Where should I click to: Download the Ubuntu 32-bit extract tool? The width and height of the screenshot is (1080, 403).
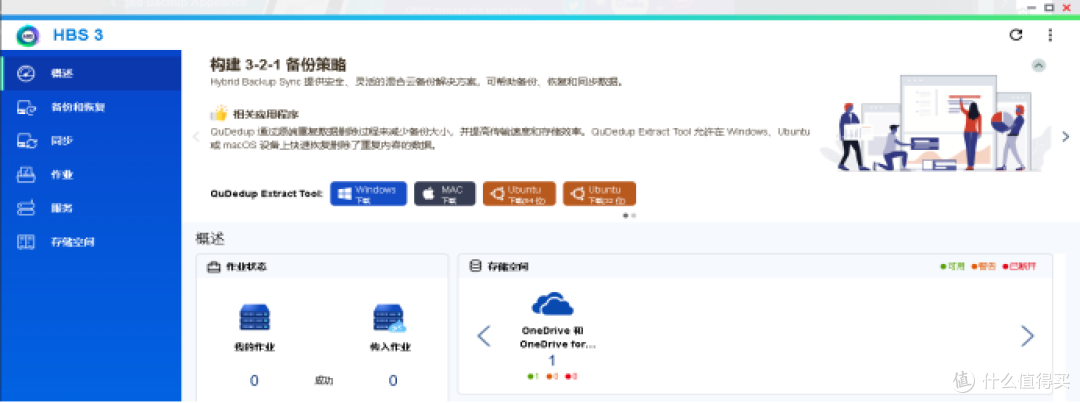coord(599,194)
